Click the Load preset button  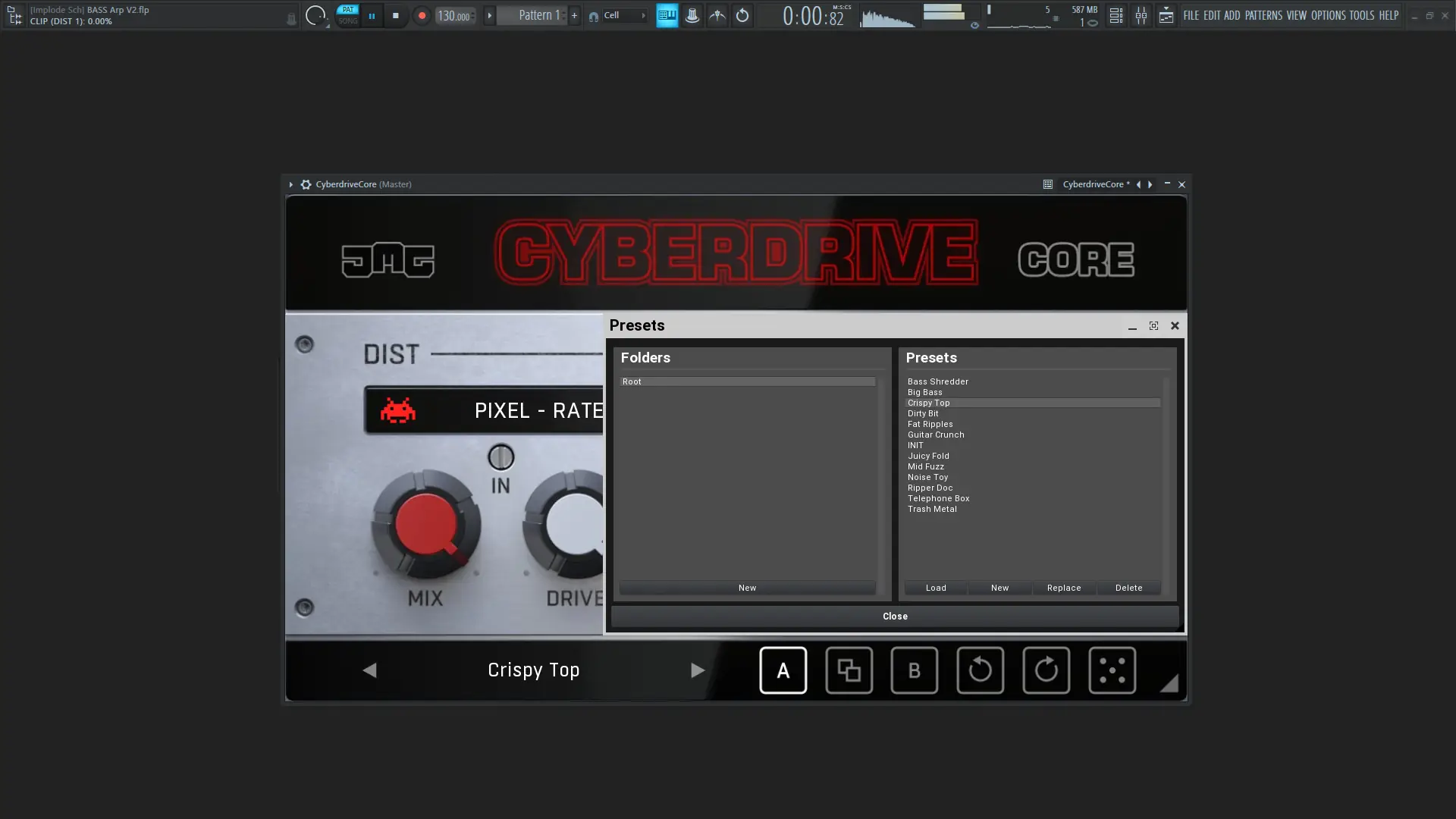pyautogui.click(x=935, y=588)
